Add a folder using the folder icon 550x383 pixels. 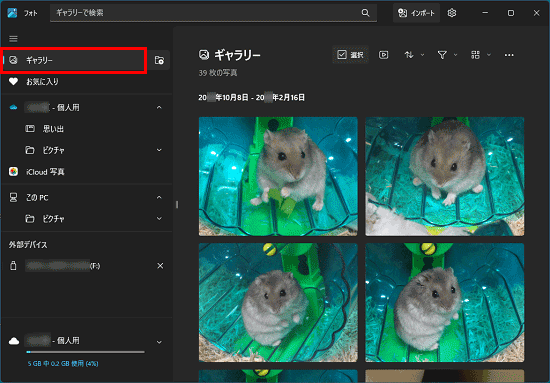click(x=159, y=60)
